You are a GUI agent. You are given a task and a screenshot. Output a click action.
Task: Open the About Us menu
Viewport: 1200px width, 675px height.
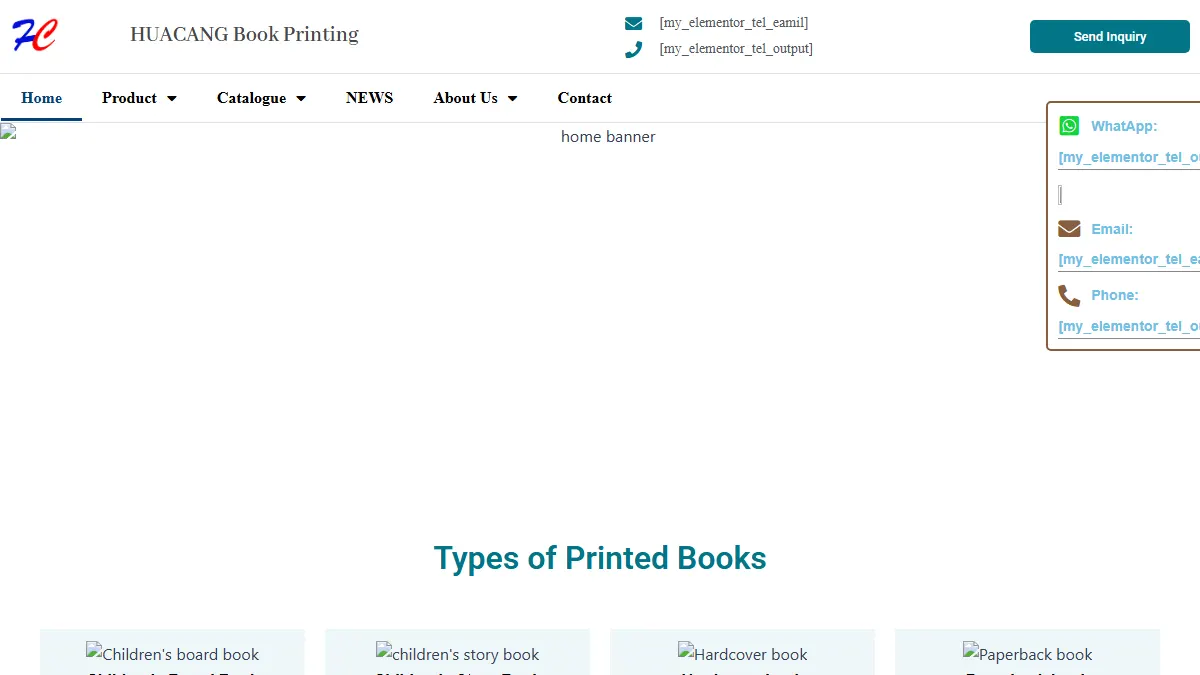click(465, 98)
